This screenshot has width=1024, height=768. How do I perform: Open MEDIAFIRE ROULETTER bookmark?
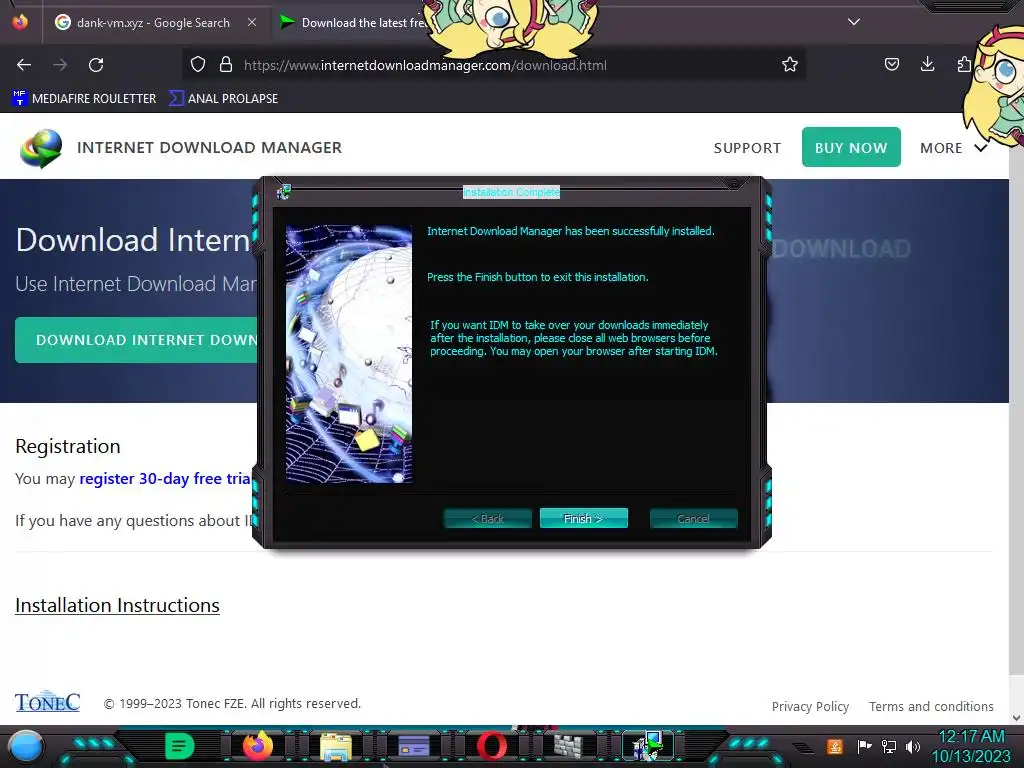coord(84,99)
